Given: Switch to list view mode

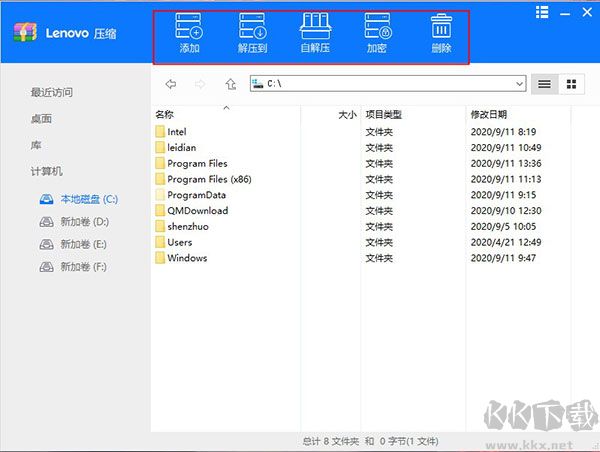Looking at the screenshot, I should coord(545,84).
